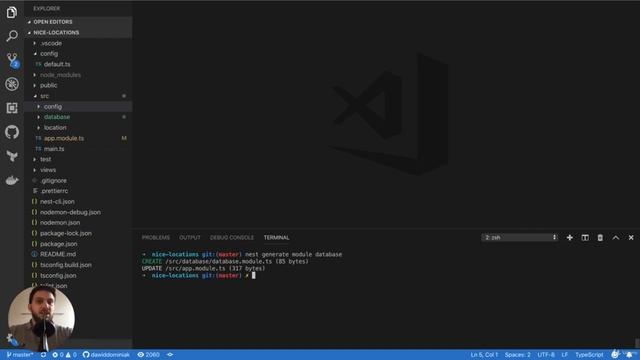Open the GitHub activity bar icon
Image resolution: width=640 pixels, height=360 pixels.
click(12, 132)
